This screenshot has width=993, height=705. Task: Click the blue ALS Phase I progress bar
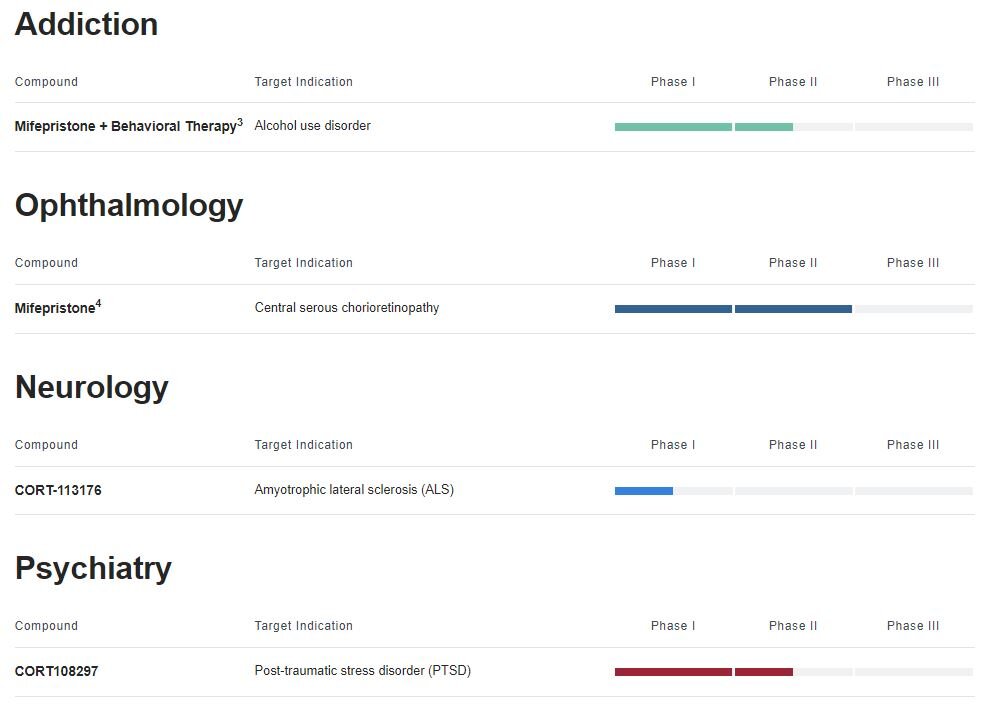coord(643,491)
